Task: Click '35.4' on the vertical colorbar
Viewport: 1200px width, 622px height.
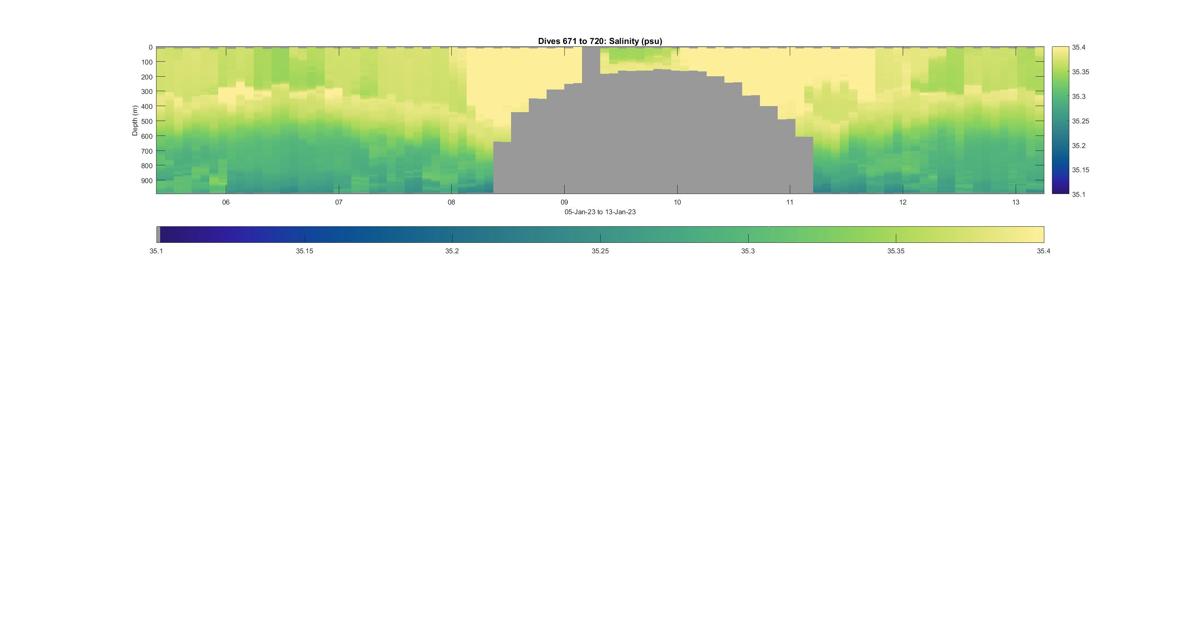Action: 1080,47
